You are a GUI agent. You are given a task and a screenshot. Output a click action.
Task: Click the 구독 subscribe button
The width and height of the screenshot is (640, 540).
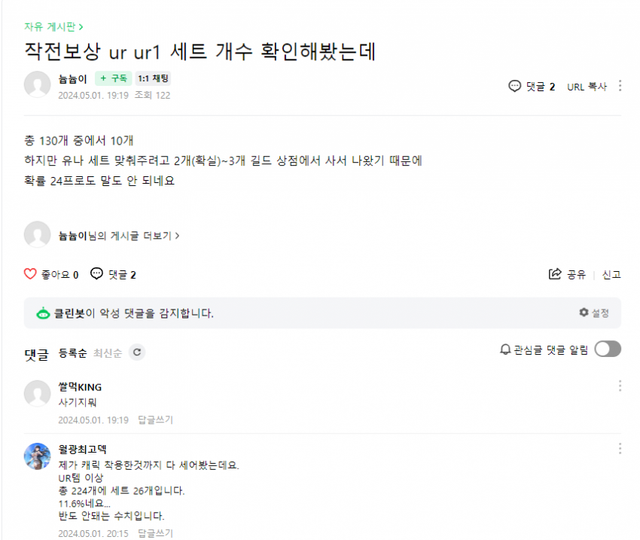click(114, 78)
